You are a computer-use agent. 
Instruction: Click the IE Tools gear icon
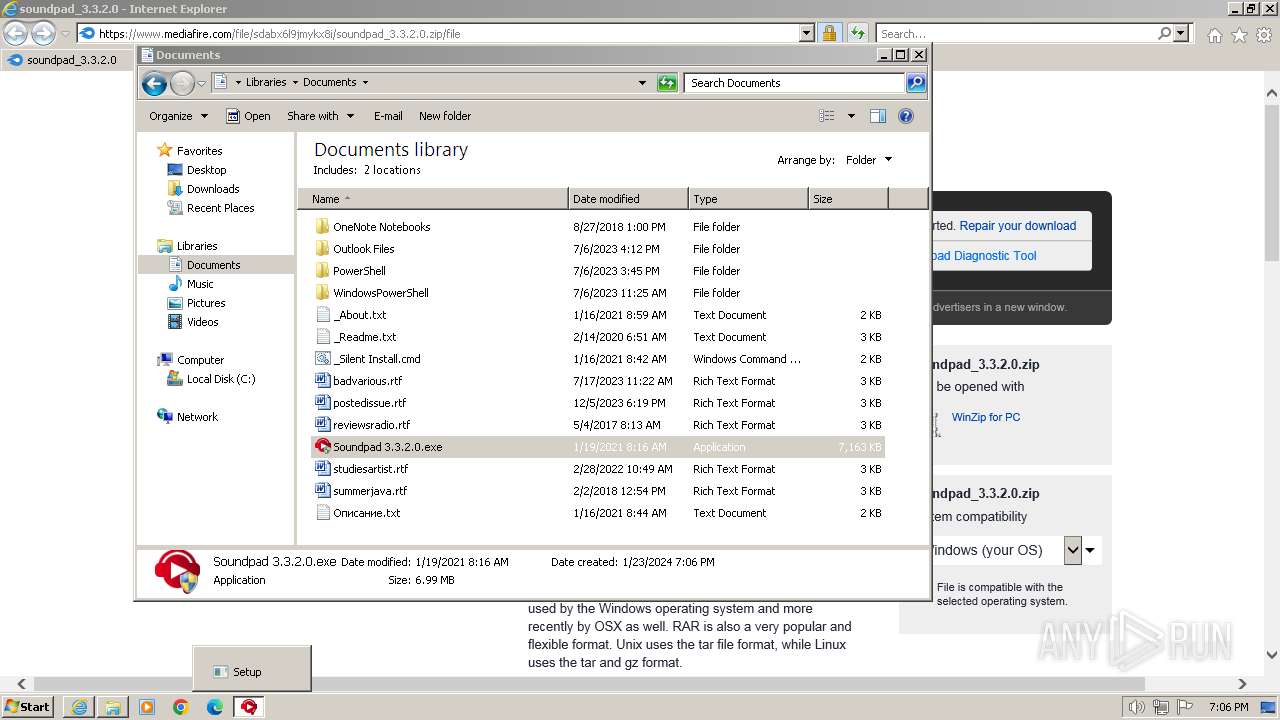pos(1264,35)
